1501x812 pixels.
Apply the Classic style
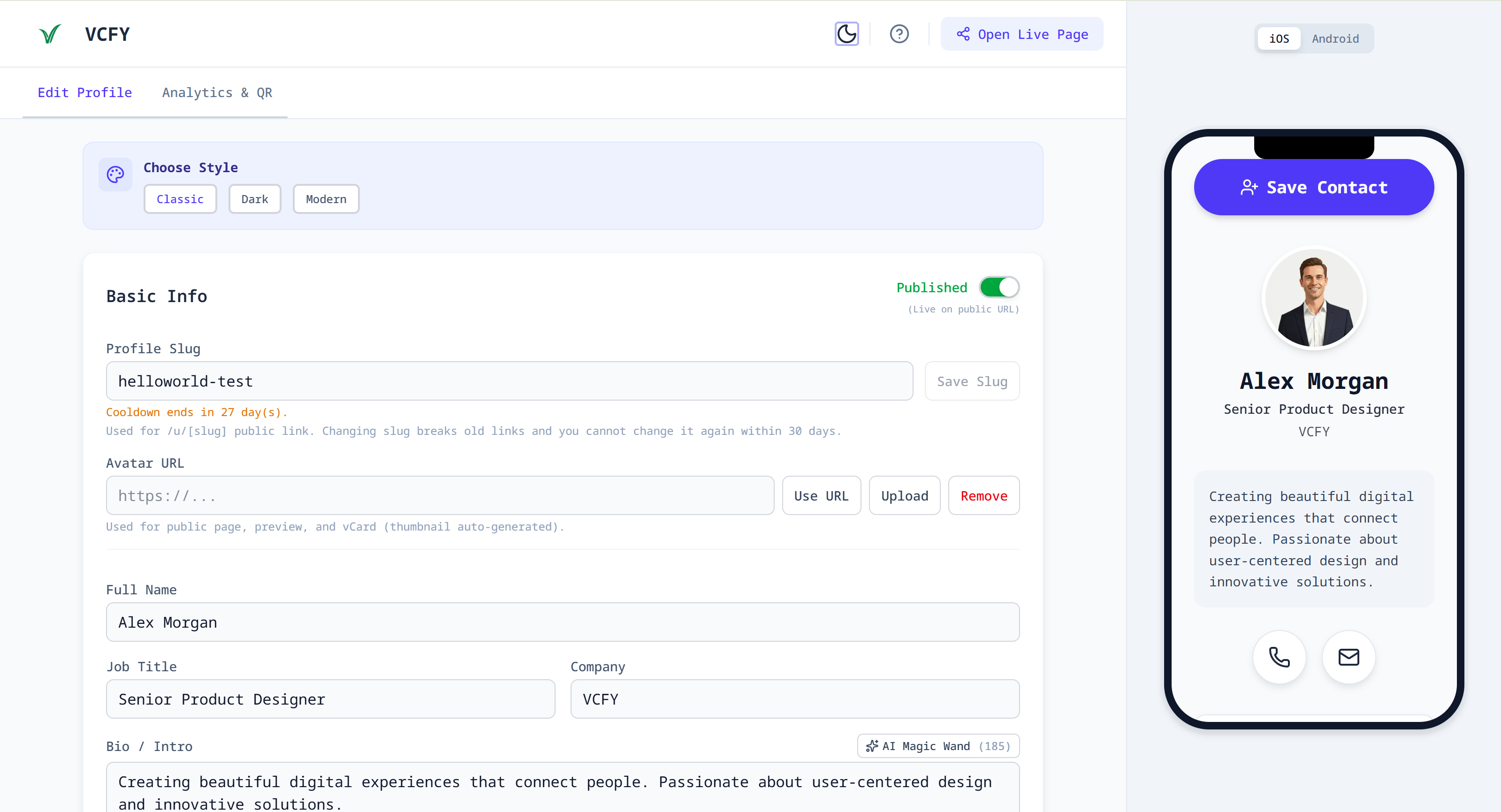point(180,198)
